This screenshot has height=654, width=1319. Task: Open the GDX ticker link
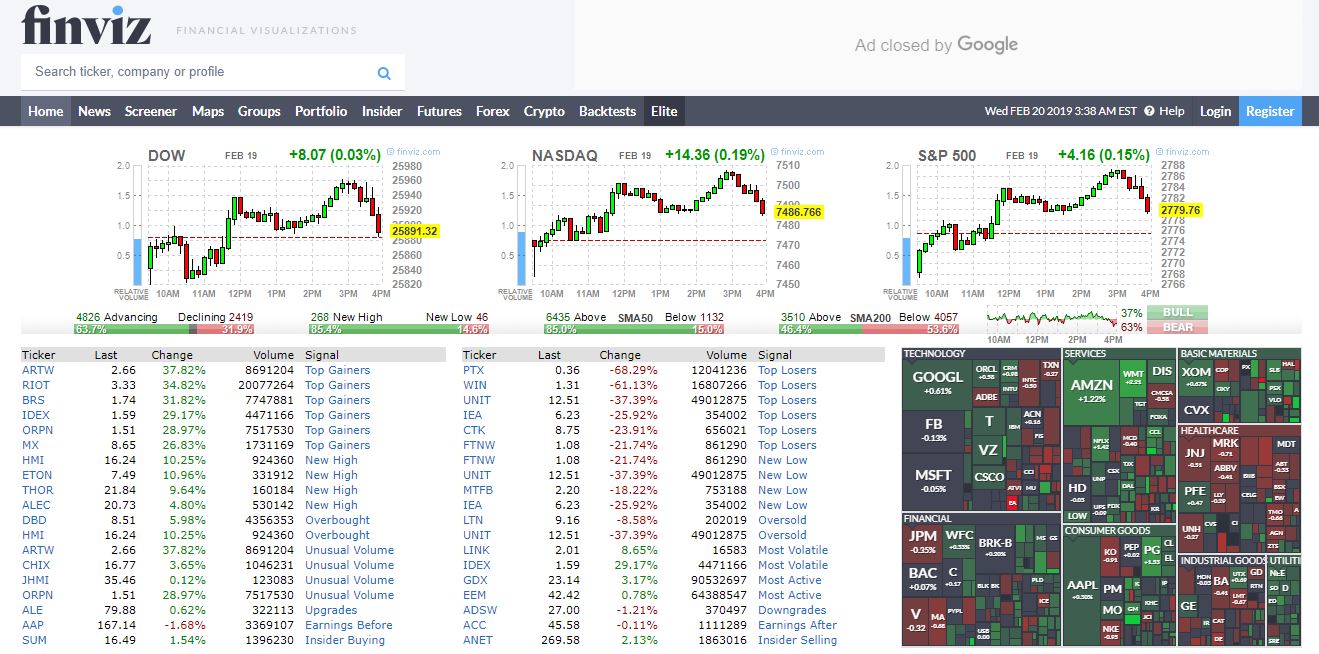click(x=475, y=580)
